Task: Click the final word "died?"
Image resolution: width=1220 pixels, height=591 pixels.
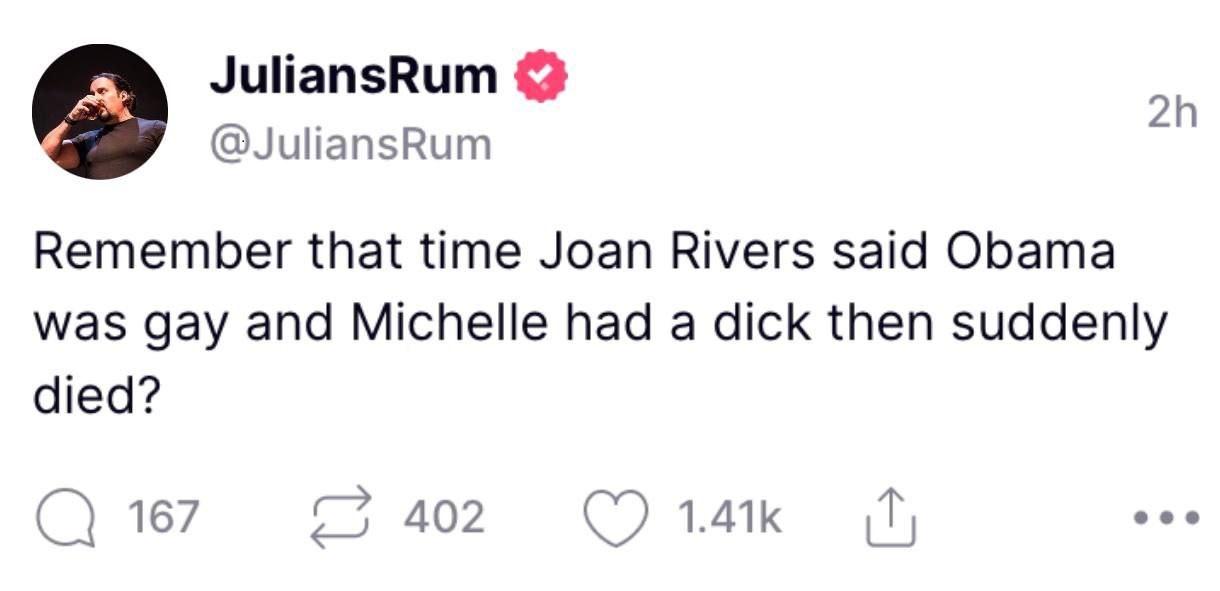Action: tap(97, 397)
